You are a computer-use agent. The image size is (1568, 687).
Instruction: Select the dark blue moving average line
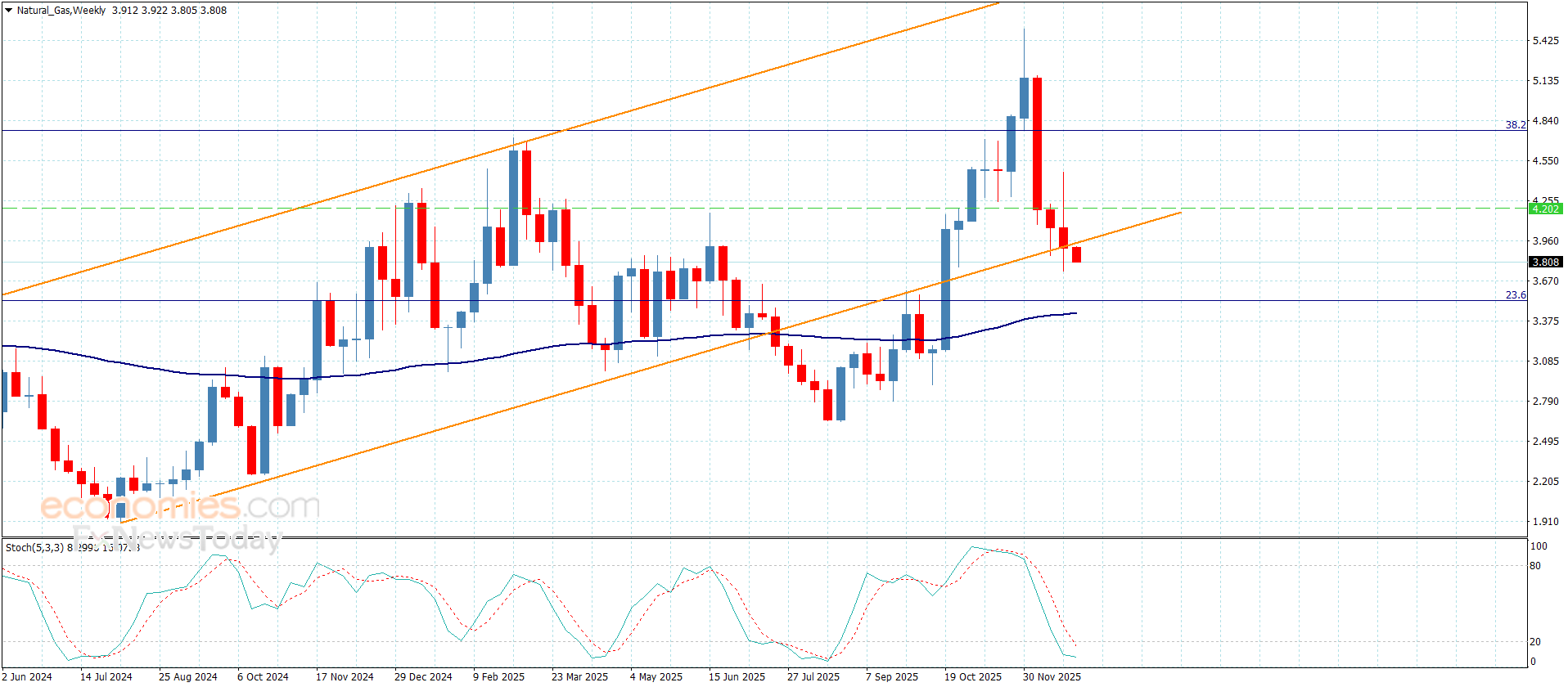tap(540, 350)
